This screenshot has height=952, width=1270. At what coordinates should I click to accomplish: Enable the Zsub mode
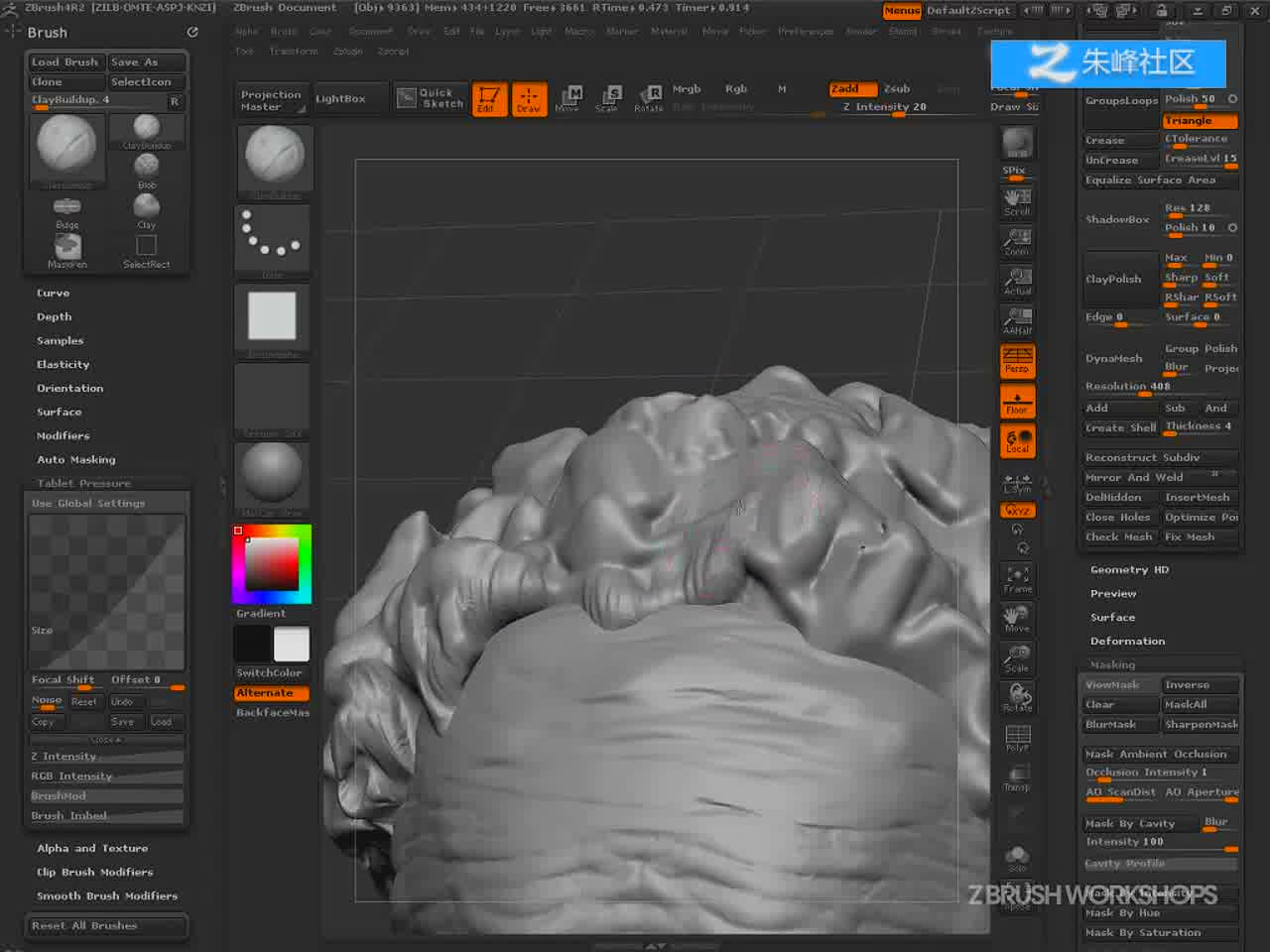pyautogui.click(x=897, y=89)
